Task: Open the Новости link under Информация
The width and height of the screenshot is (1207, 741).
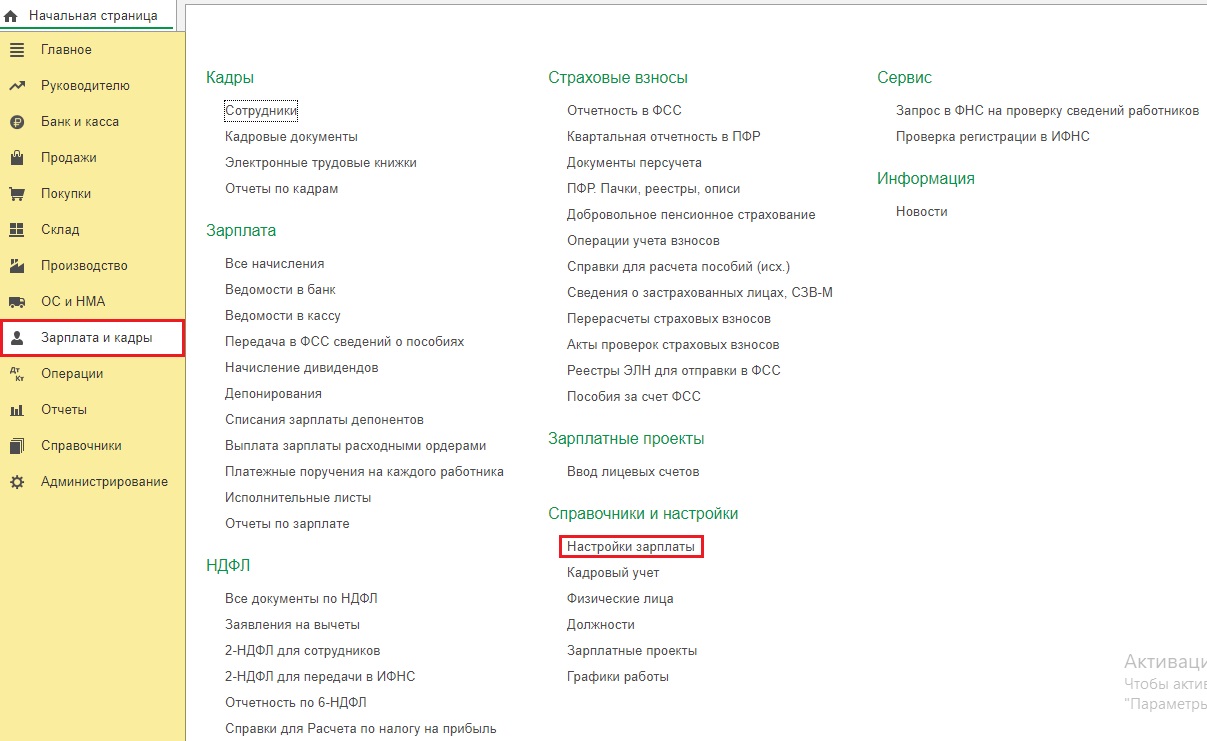Action: click(x=921, y=212)
